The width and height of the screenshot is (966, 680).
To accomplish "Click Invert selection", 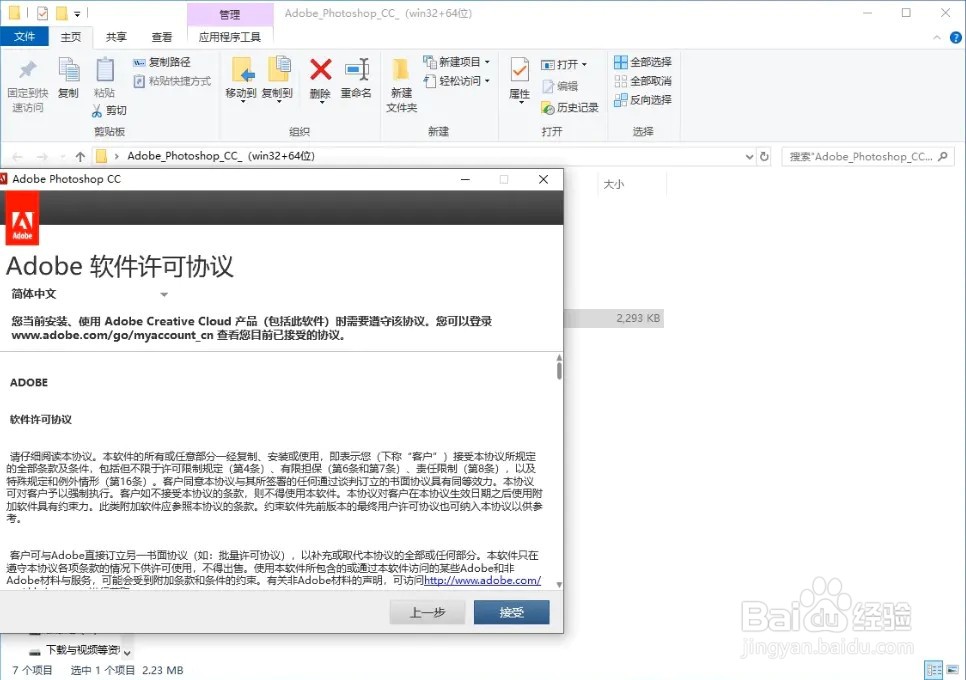I will (643, 100).
